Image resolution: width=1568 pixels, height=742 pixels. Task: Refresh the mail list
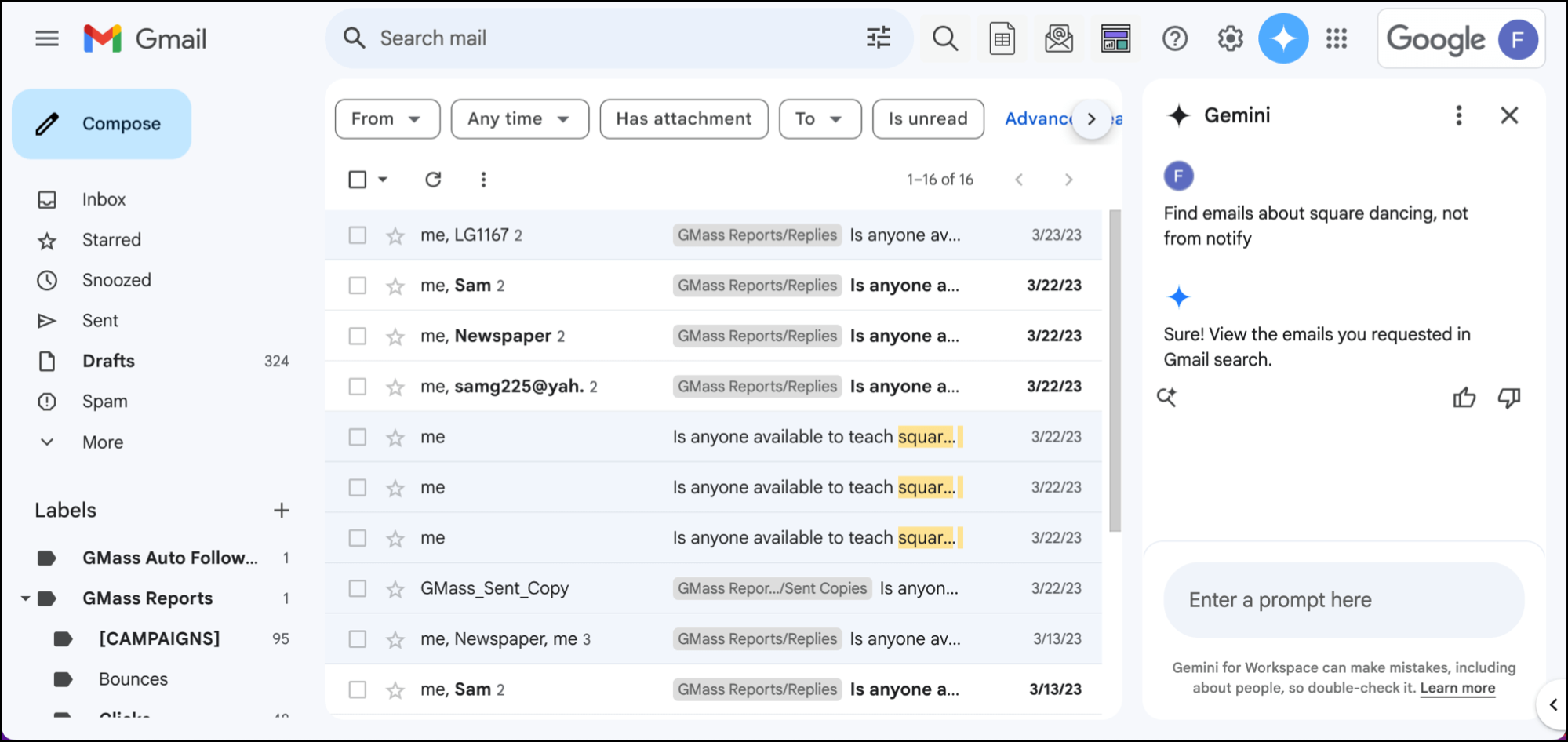[x=433, y=180]
